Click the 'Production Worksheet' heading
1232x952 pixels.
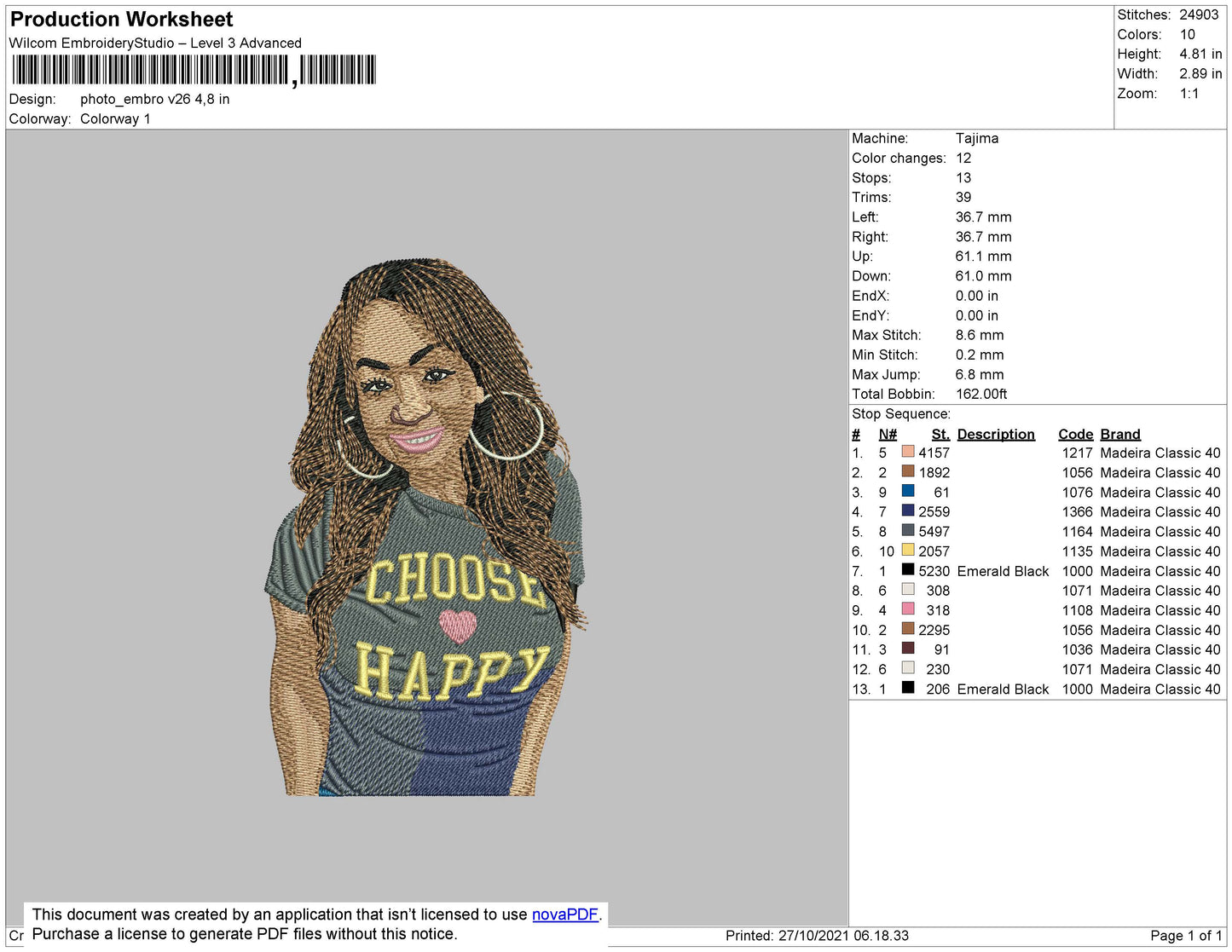(x=121, y=20)
